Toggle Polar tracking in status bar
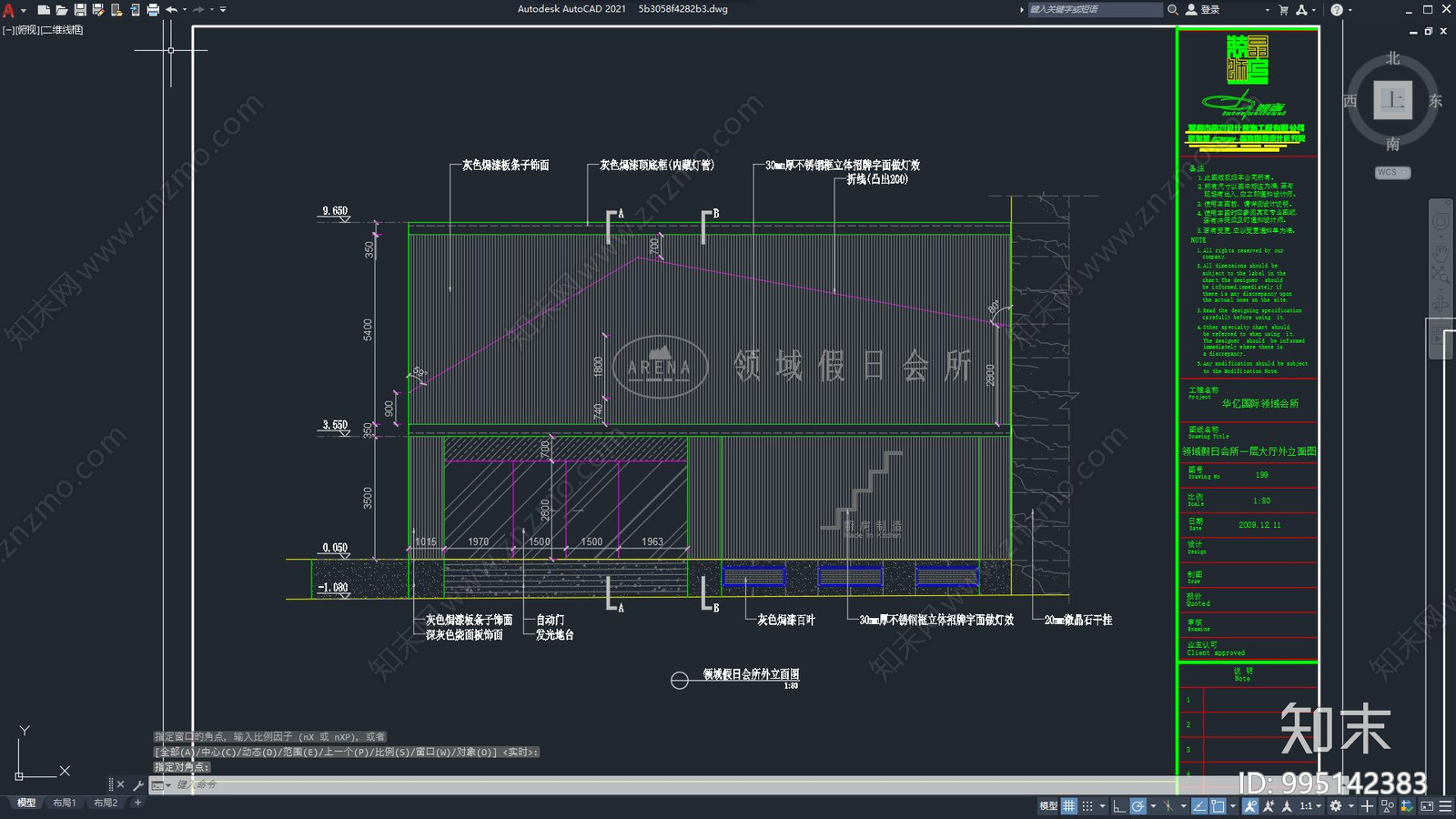 point(1138,806)
